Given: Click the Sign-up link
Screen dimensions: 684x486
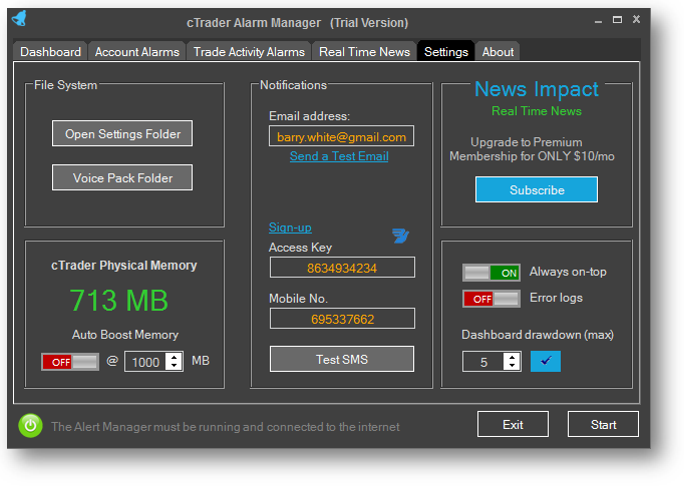Looking at the screenshot, I should pyautogui.click(x=290, y=227).
